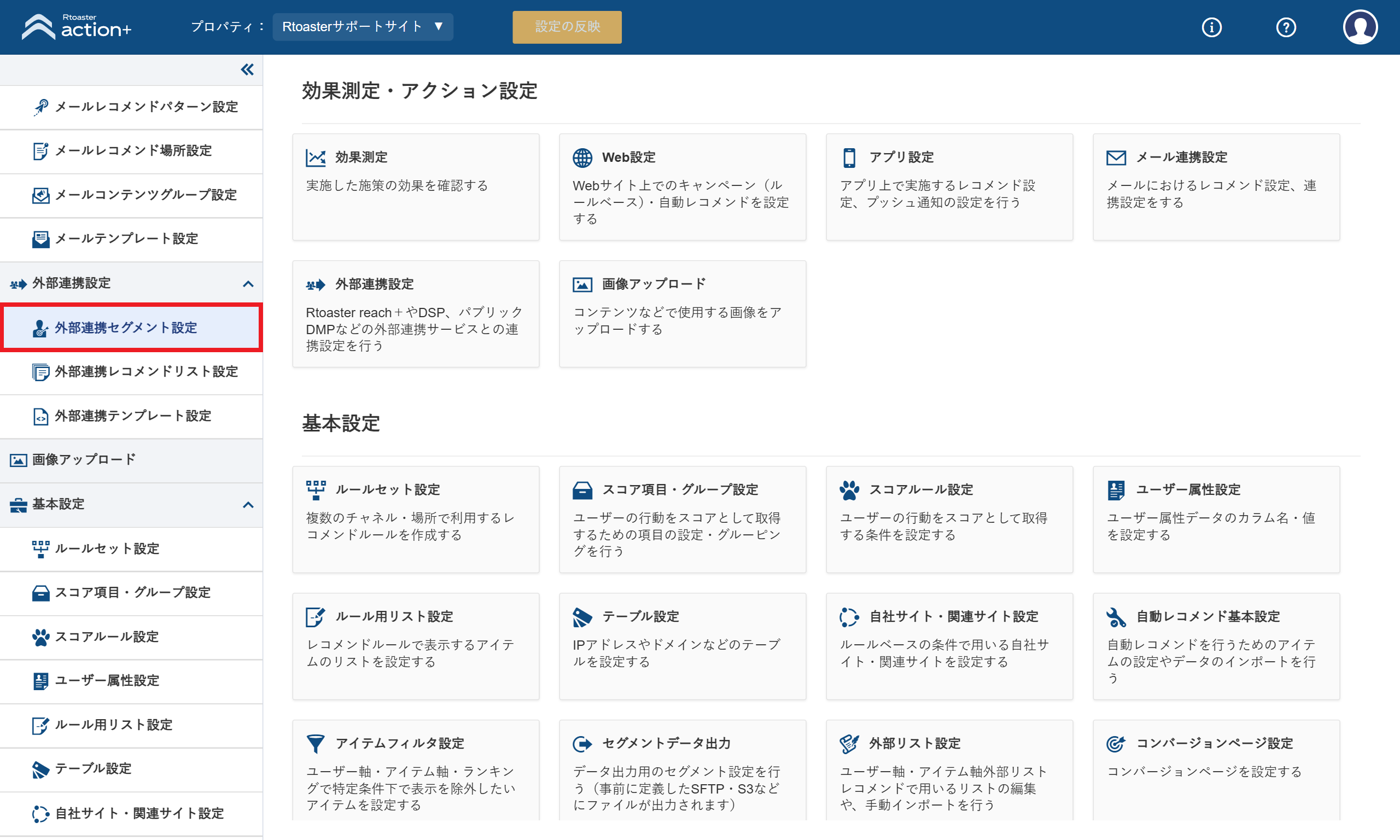Open スコアルール設定 in the sidebar

click(x=131, y=637)
